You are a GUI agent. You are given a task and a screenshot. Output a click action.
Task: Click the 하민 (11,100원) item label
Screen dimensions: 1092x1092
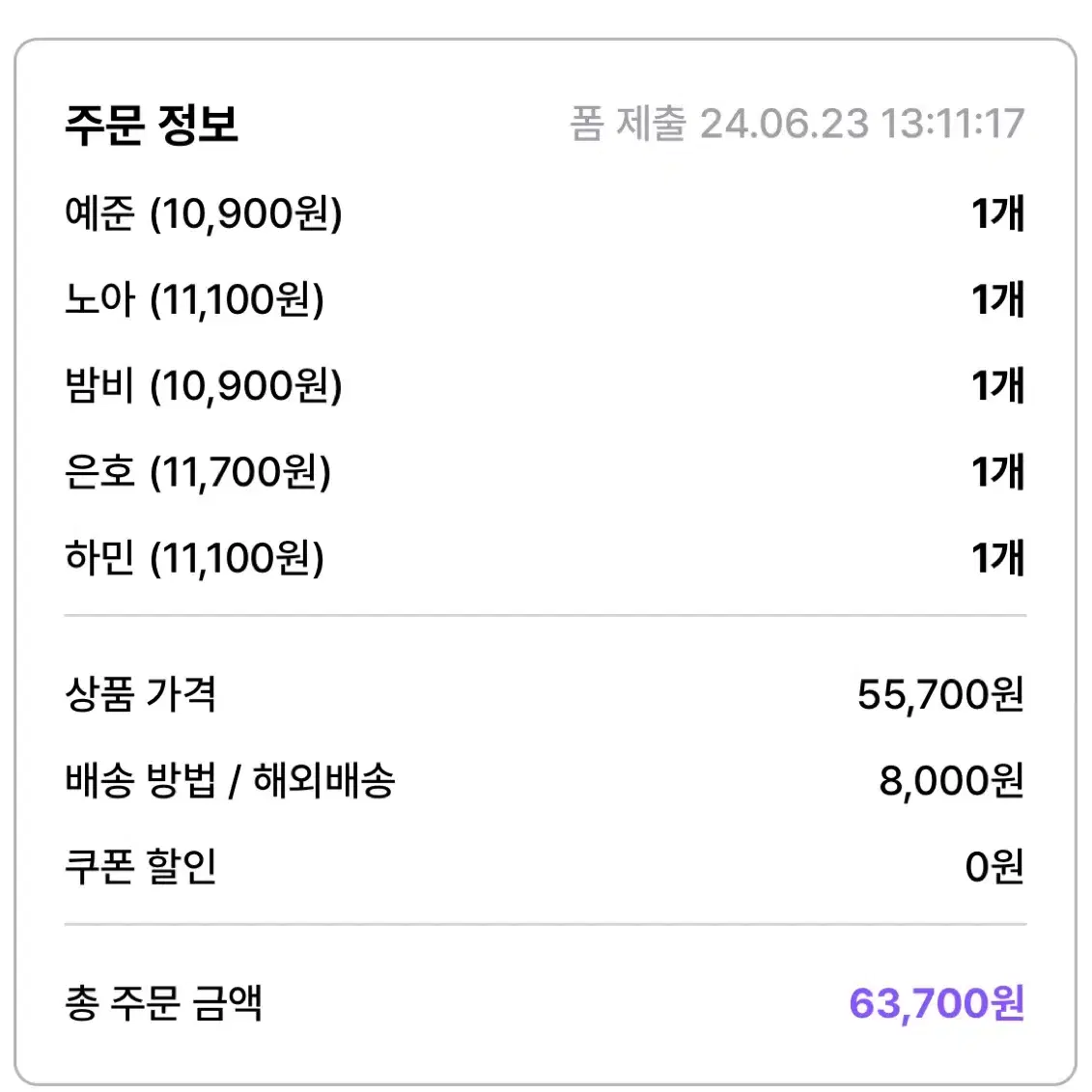pos(194,558)
